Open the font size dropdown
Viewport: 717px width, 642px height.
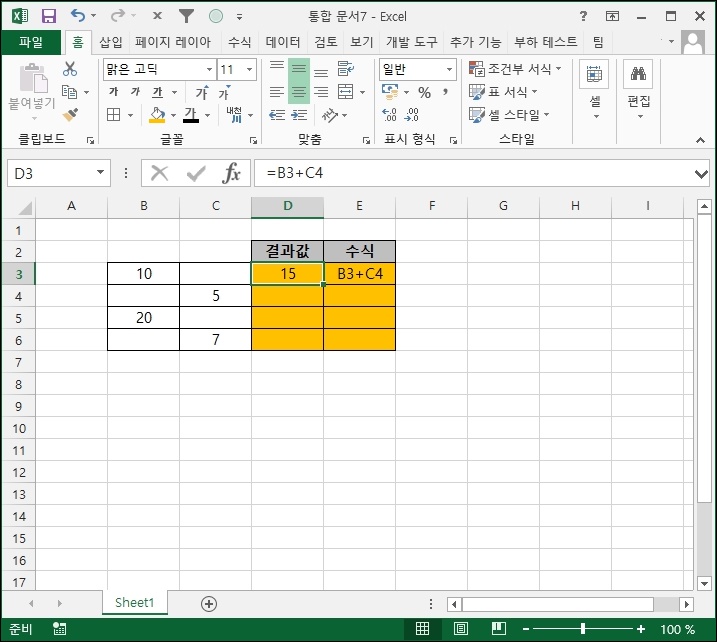[x=250, y=70]
